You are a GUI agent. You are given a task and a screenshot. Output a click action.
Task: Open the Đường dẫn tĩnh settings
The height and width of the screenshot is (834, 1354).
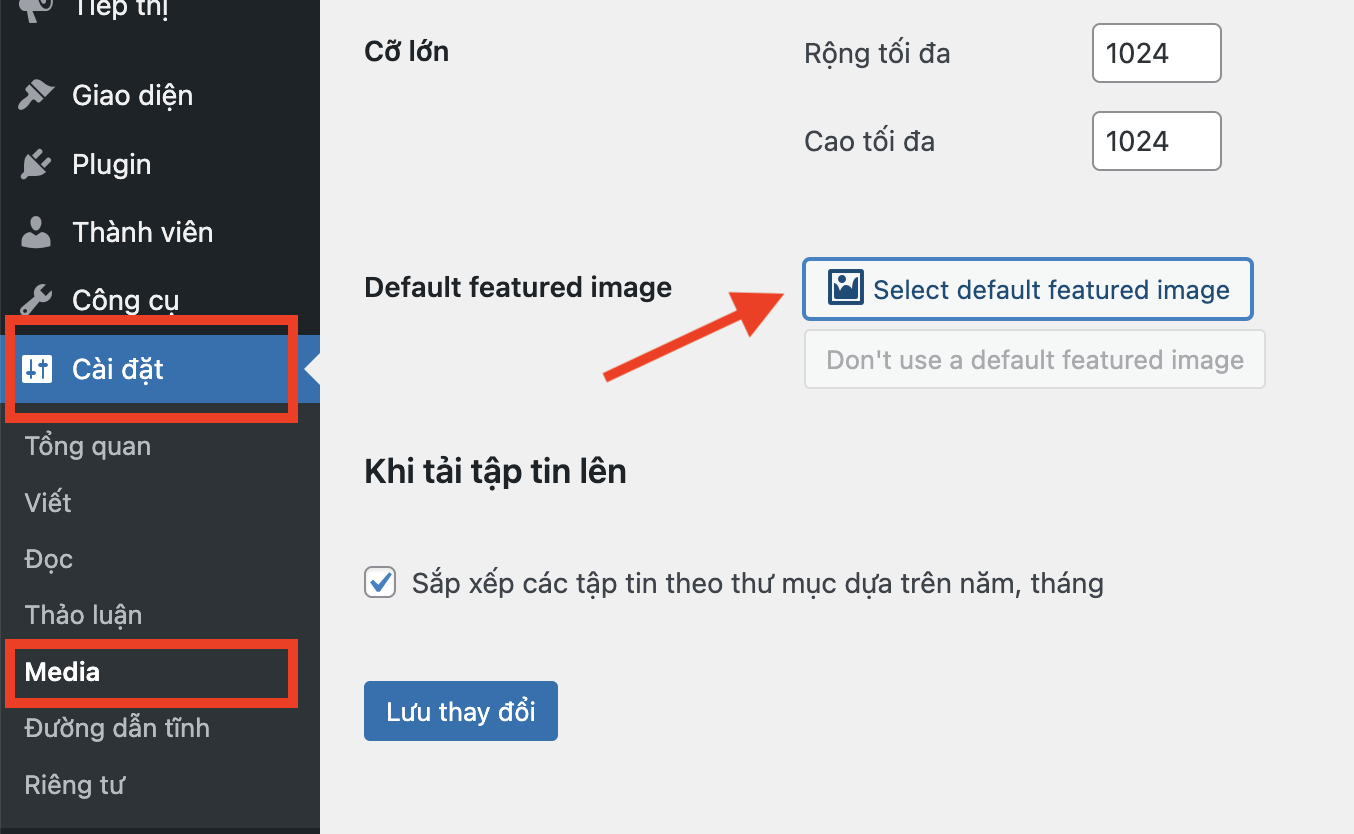tap(117, 728)
